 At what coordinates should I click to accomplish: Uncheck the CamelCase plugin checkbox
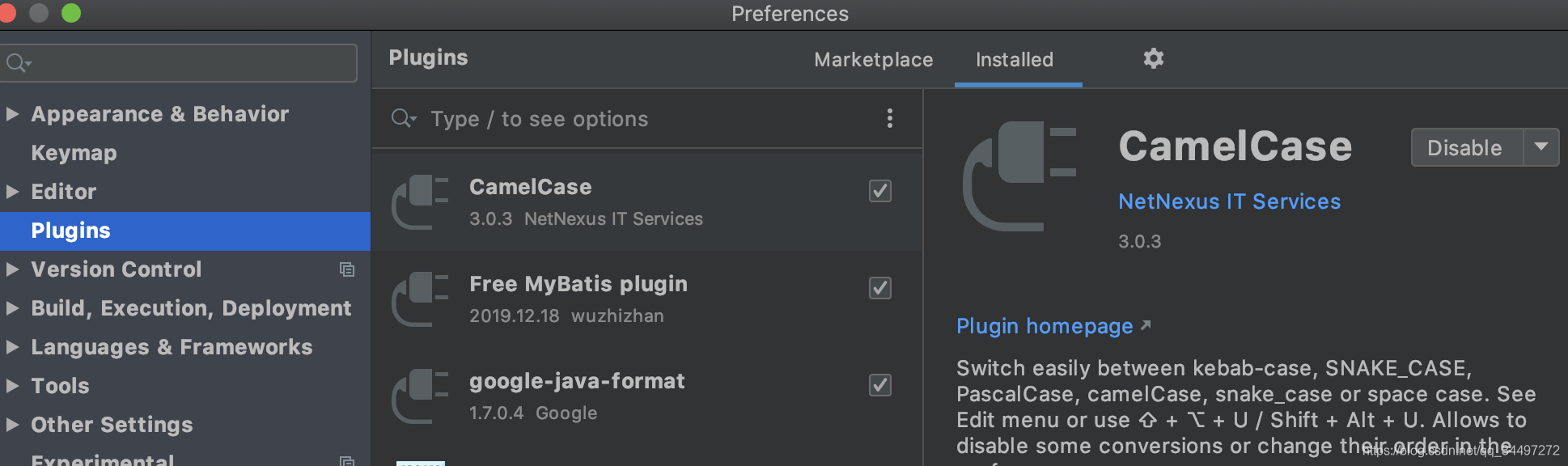click(879, 191)
